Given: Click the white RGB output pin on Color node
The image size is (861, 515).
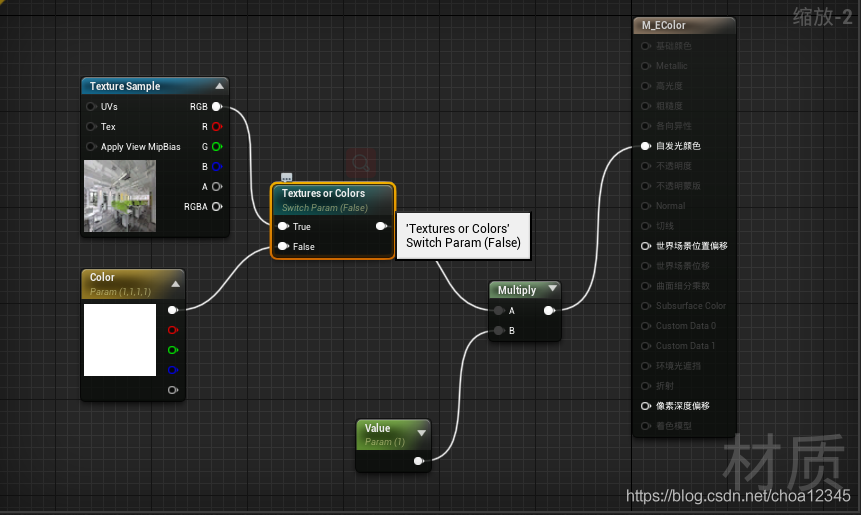Looking at the screenshot, I should click(x=173, y=310).
